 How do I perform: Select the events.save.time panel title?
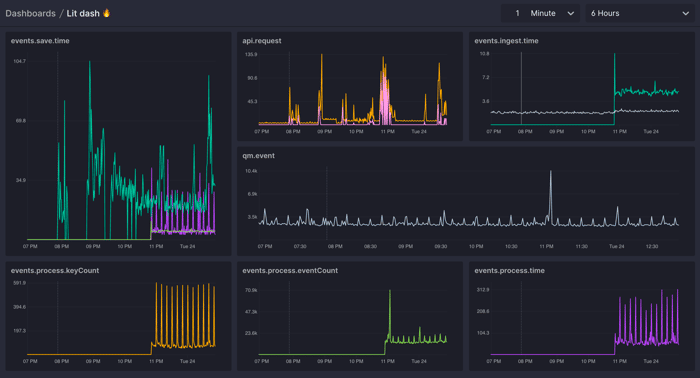click(x=40, y=41)
